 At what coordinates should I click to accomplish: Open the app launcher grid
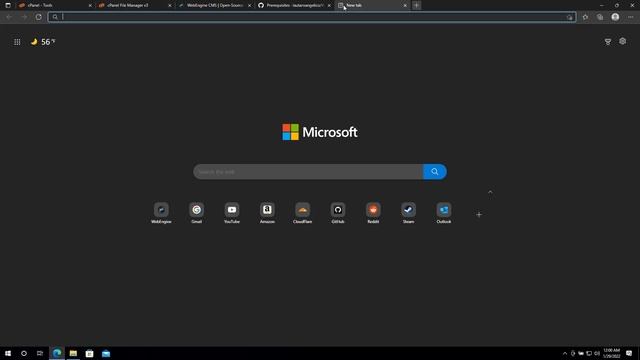coord(17,42)
